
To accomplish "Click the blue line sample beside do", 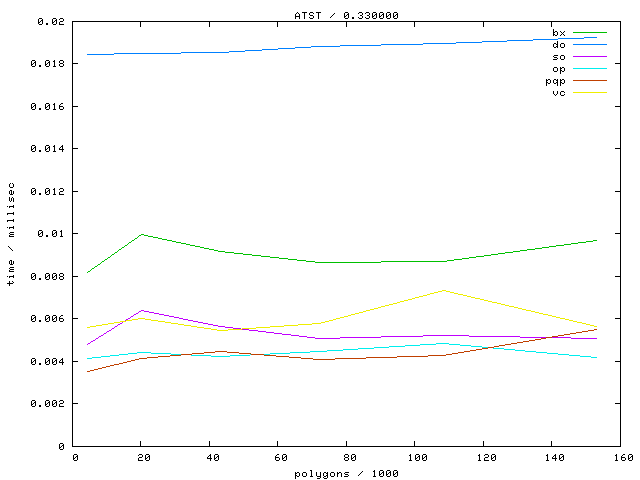I will 590,45.
